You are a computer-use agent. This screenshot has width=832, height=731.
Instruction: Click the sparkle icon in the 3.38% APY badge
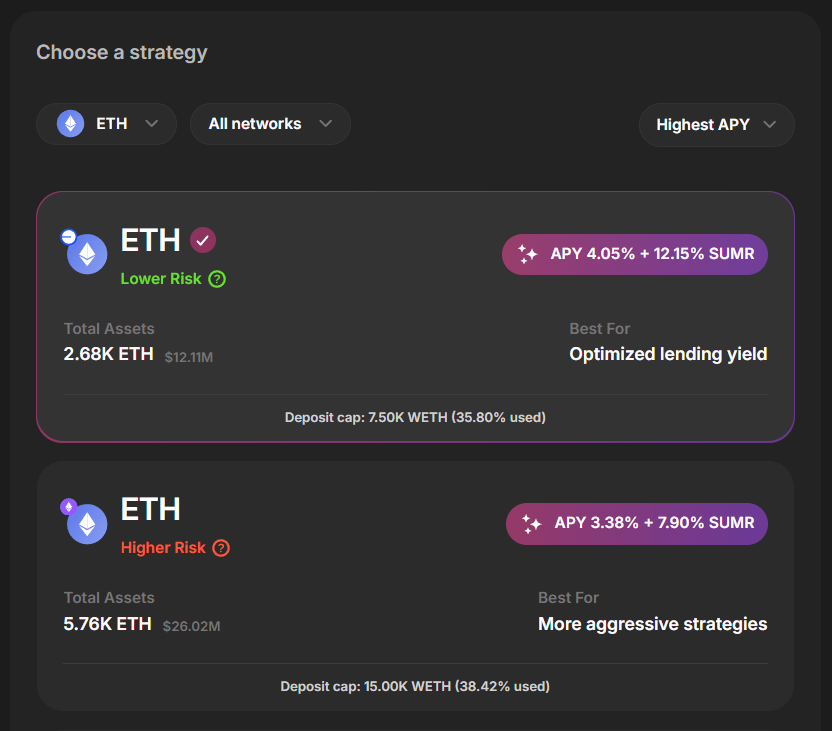tap(531, 524)
